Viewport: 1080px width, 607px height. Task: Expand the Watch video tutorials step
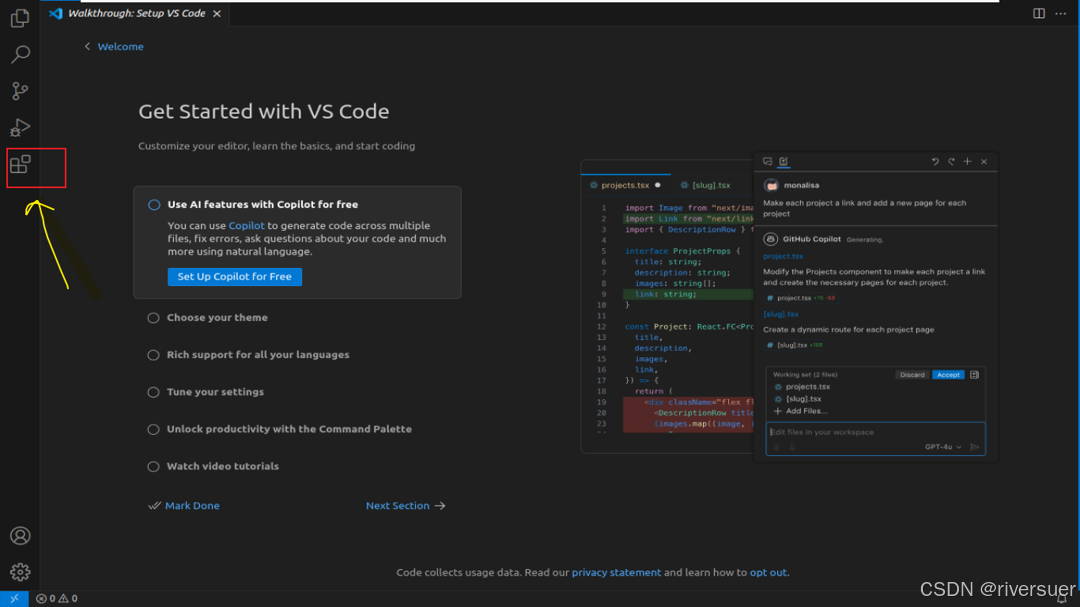[153, 466]
